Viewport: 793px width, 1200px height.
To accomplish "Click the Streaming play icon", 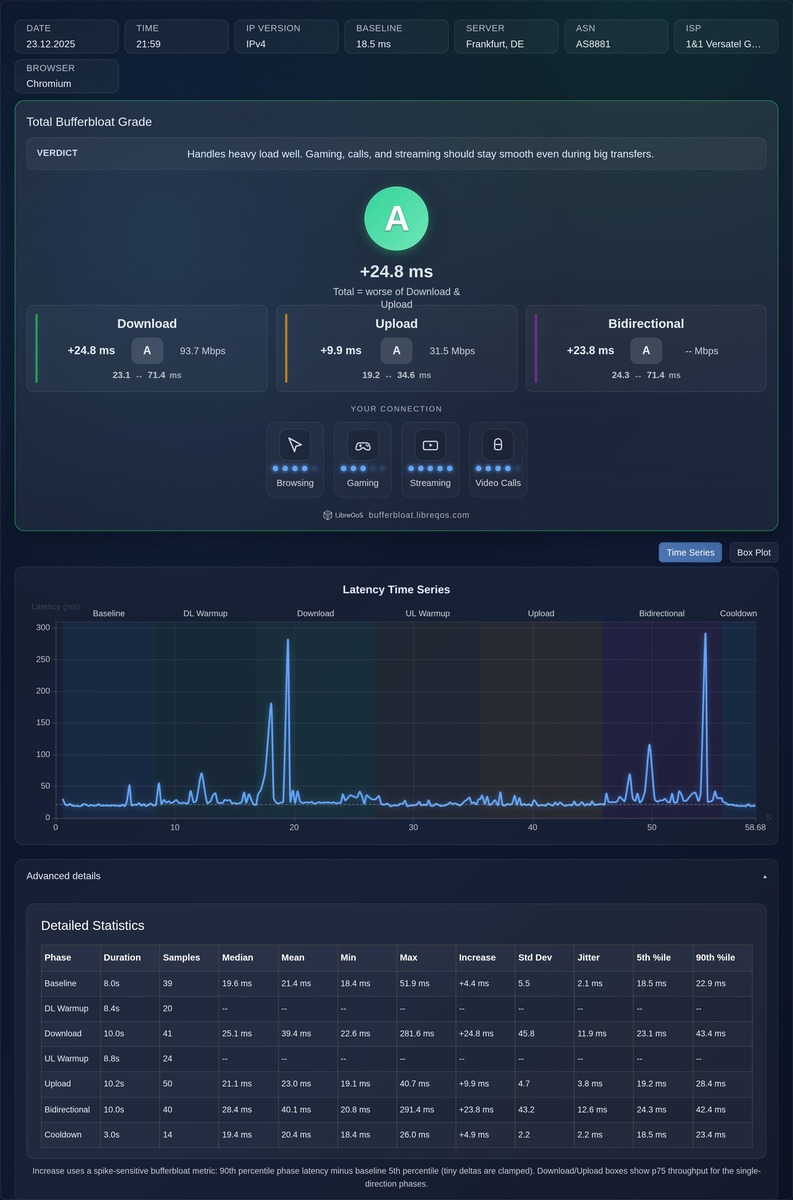I will click(430, 445).
